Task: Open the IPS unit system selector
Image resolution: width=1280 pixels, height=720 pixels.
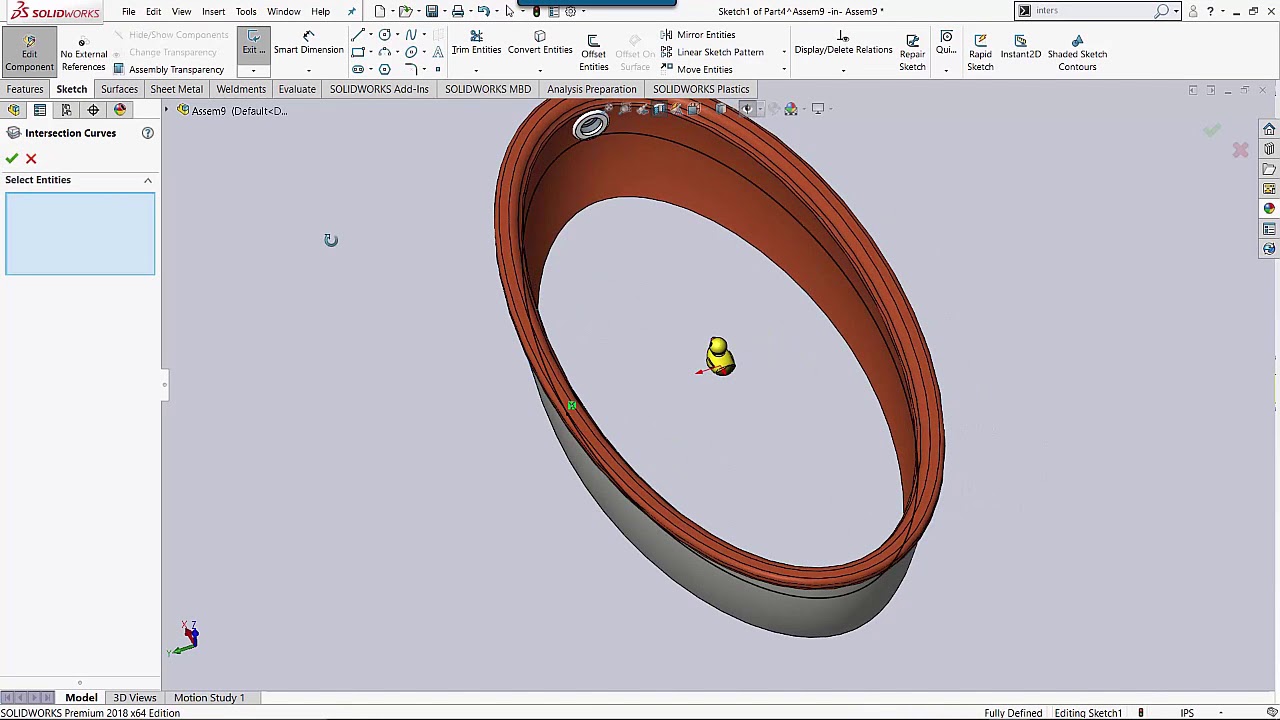Action: (1187, 713)
